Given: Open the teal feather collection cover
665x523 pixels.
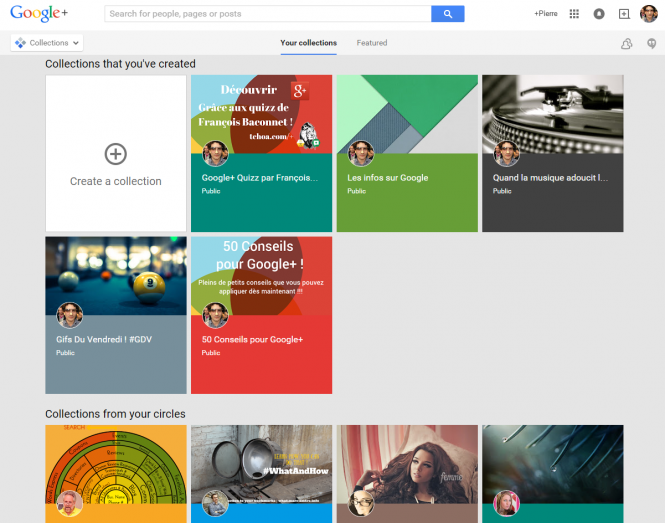Looking at the screenshot, I should (x=553, y=464).
